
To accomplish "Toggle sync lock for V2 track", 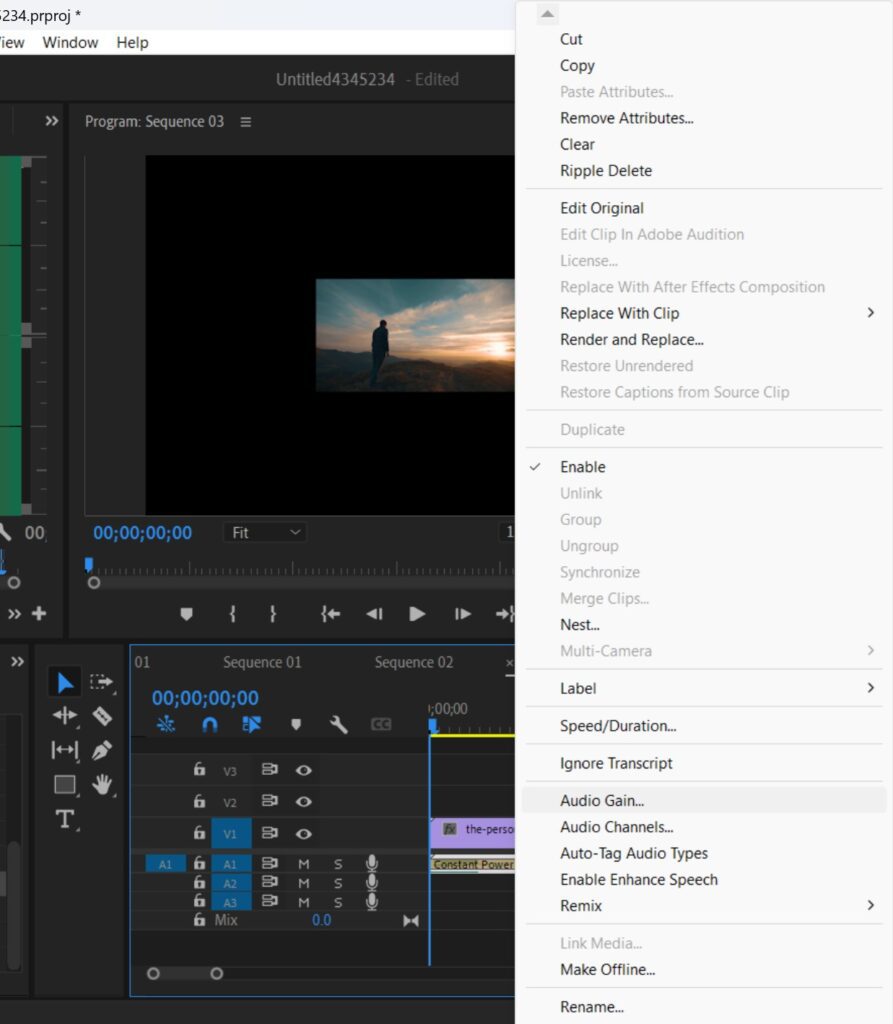I will coord(270,801).
